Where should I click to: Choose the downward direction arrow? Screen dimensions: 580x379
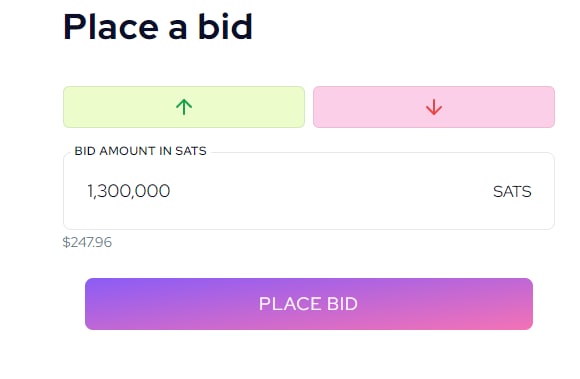tap(434, 107)
